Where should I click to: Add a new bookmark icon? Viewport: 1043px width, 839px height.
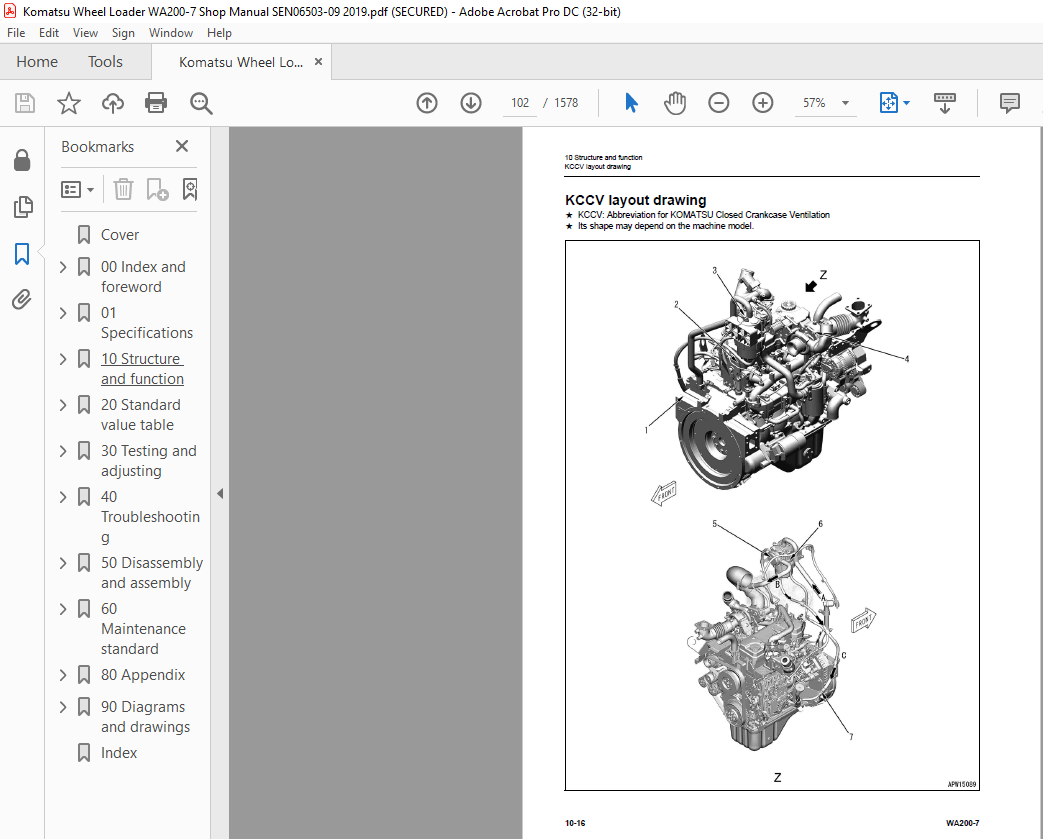[157, 190]
